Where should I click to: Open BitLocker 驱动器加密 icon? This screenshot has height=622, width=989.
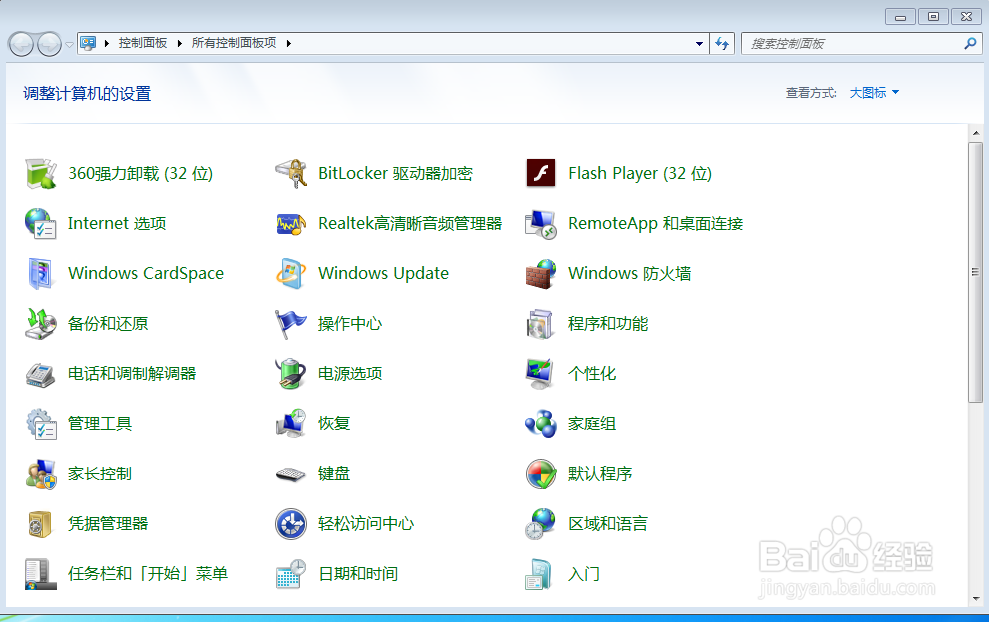coord(291,173)
